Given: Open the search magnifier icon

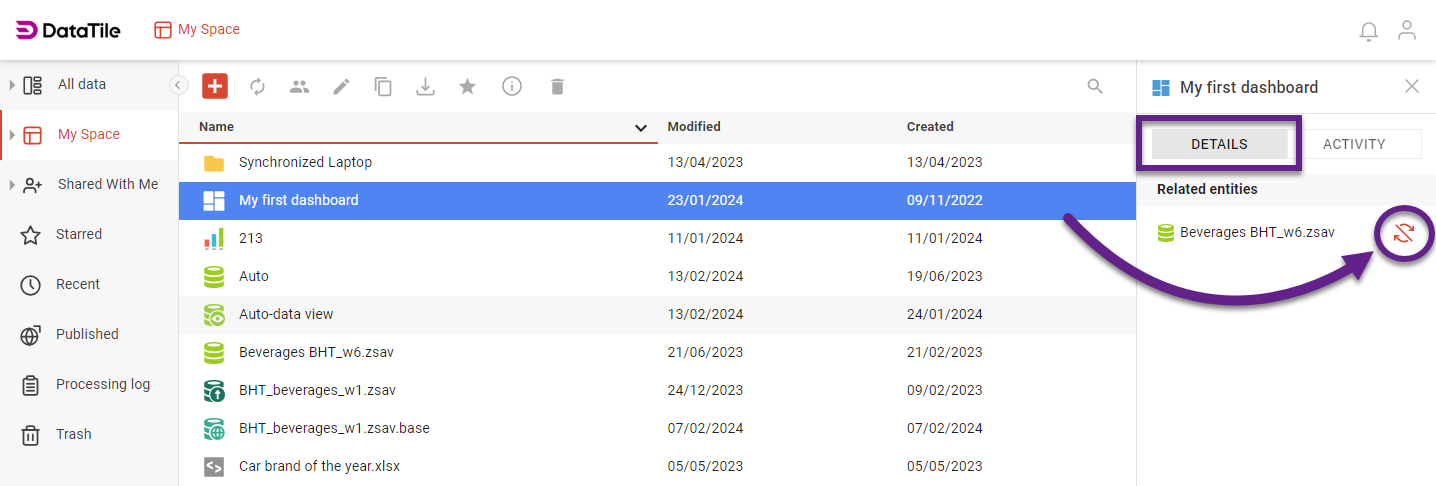Looking at the screenshot, I should (1095, 87).
